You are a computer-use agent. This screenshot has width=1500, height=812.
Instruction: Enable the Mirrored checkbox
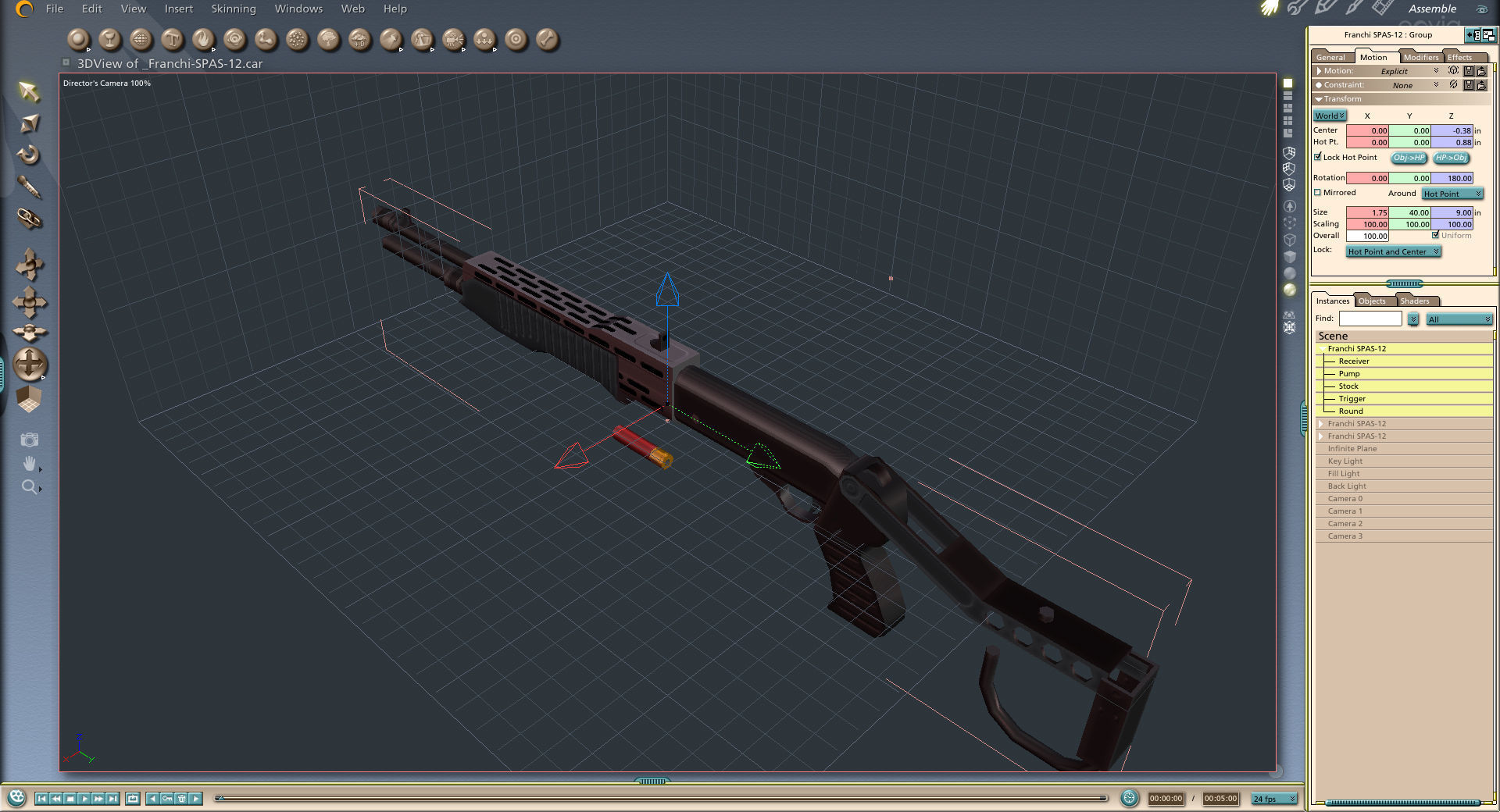(x=1318, y=192)
